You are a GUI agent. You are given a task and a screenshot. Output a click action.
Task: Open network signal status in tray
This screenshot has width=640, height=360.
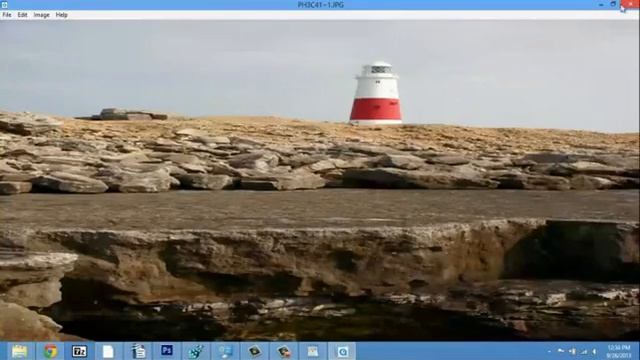(x=584, y=351)
